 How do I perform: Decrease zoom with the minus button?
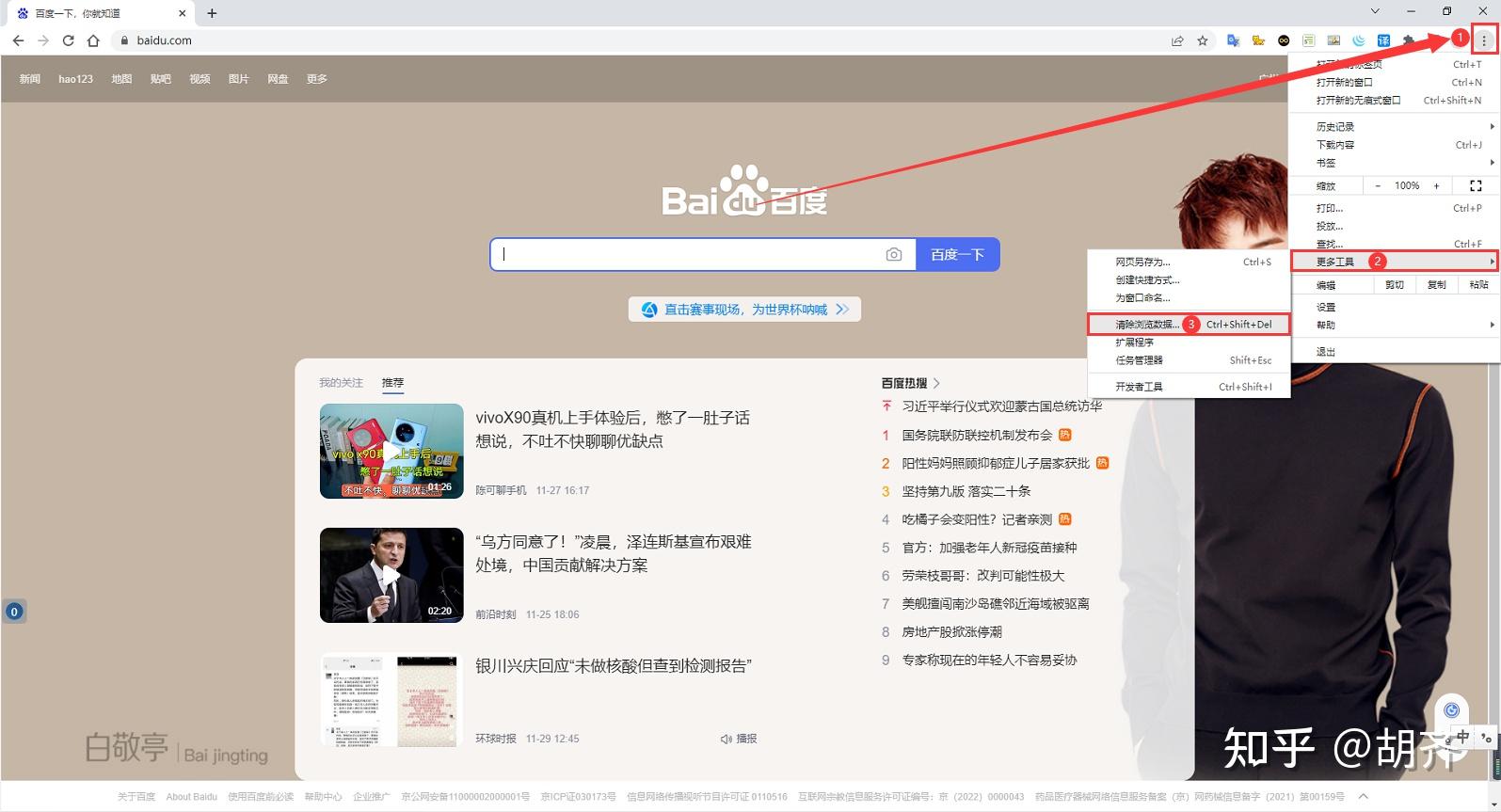coord(1378,185)
